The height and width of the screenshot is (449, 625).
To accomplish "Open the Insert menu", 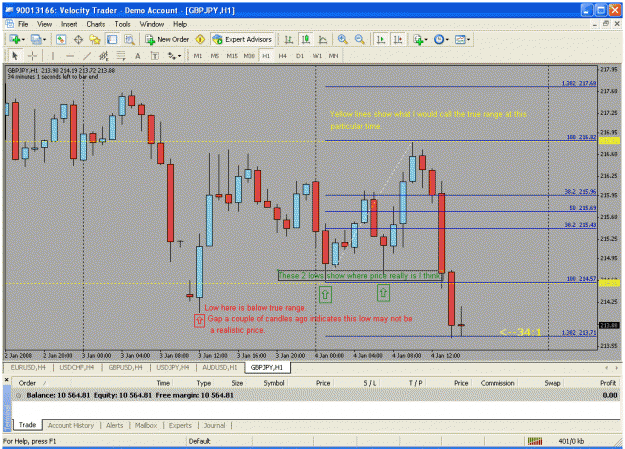I will (x=69, y=24).
